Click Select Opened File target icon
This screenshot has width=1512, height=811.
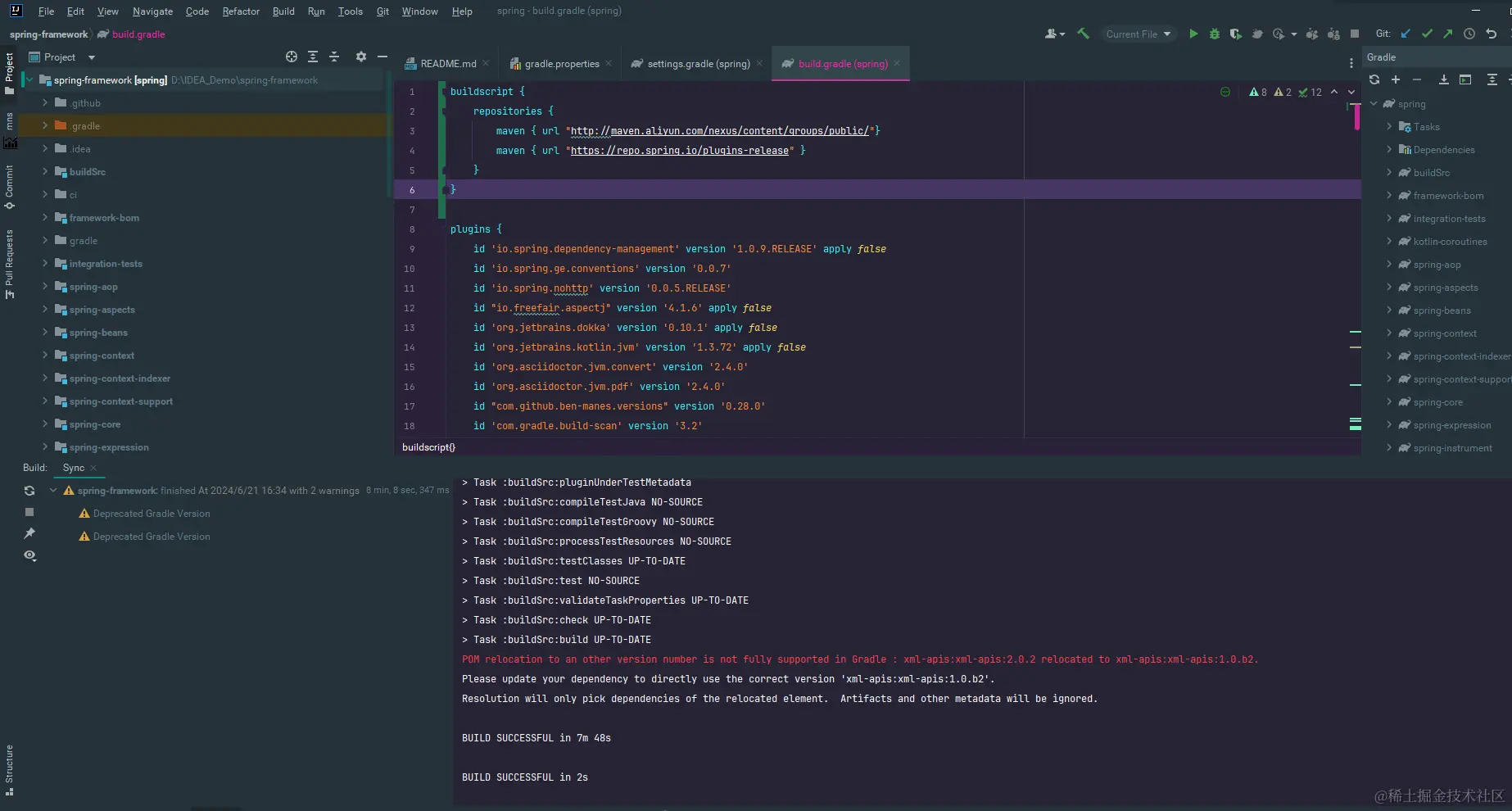pos(292,57)
